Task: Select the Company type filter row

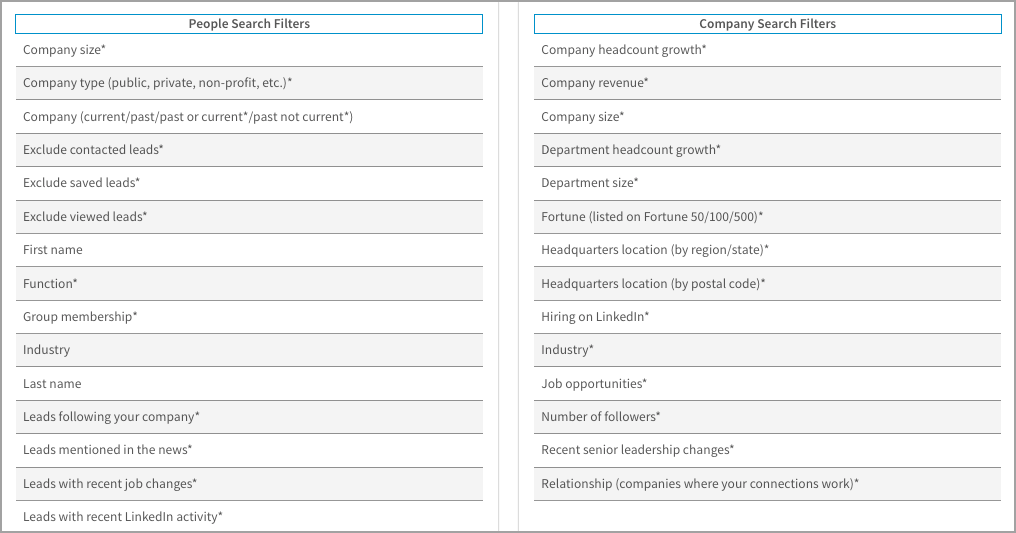Action: tap(157, 83)
